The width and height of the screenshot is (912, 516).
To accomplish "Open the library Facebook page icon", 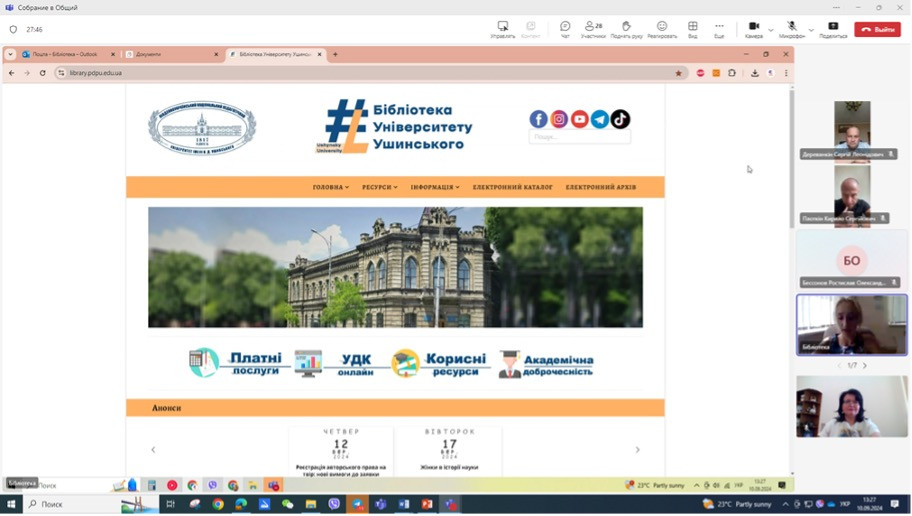I will 538,119.
